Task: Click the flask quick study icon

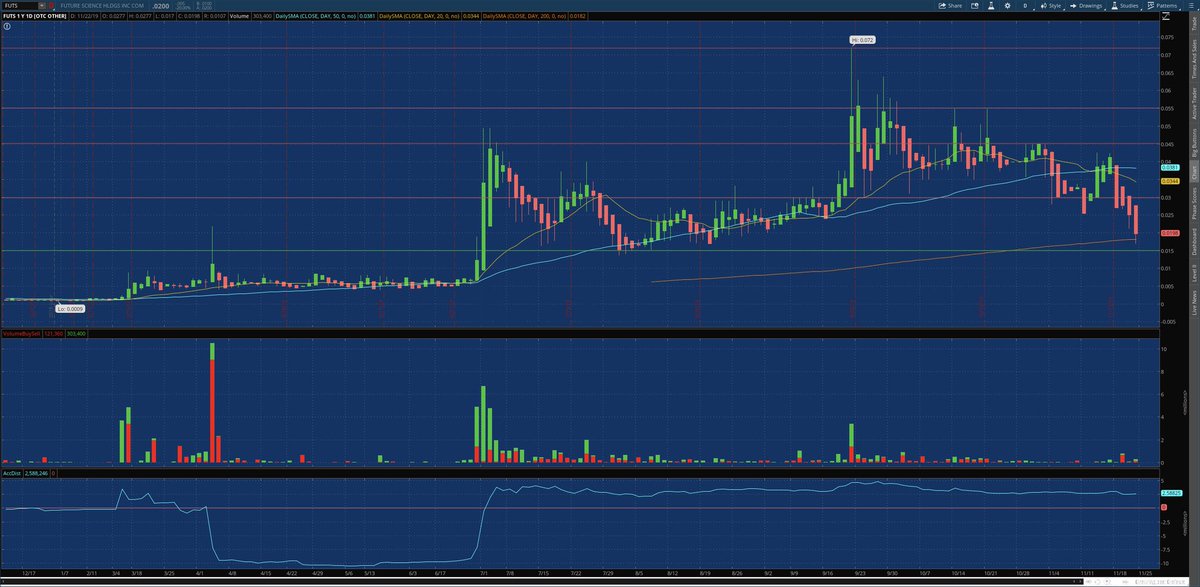Action: (x=991, y=5)
